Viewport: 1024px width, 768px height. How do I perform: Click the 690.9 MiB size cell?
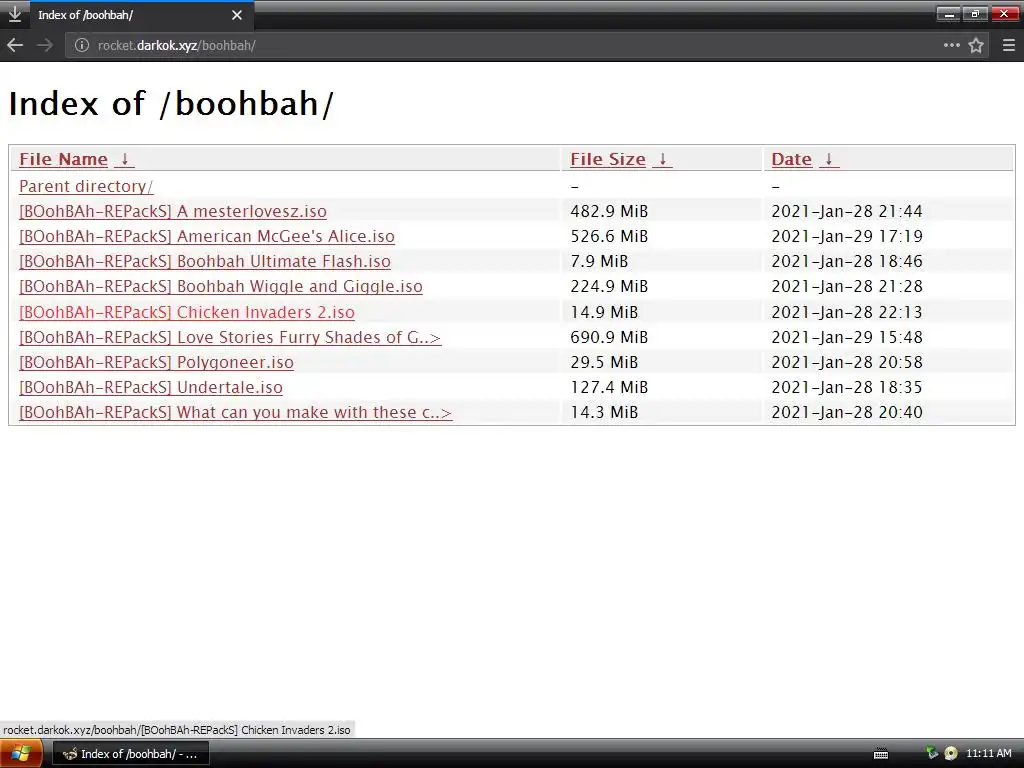click(609, 337)
